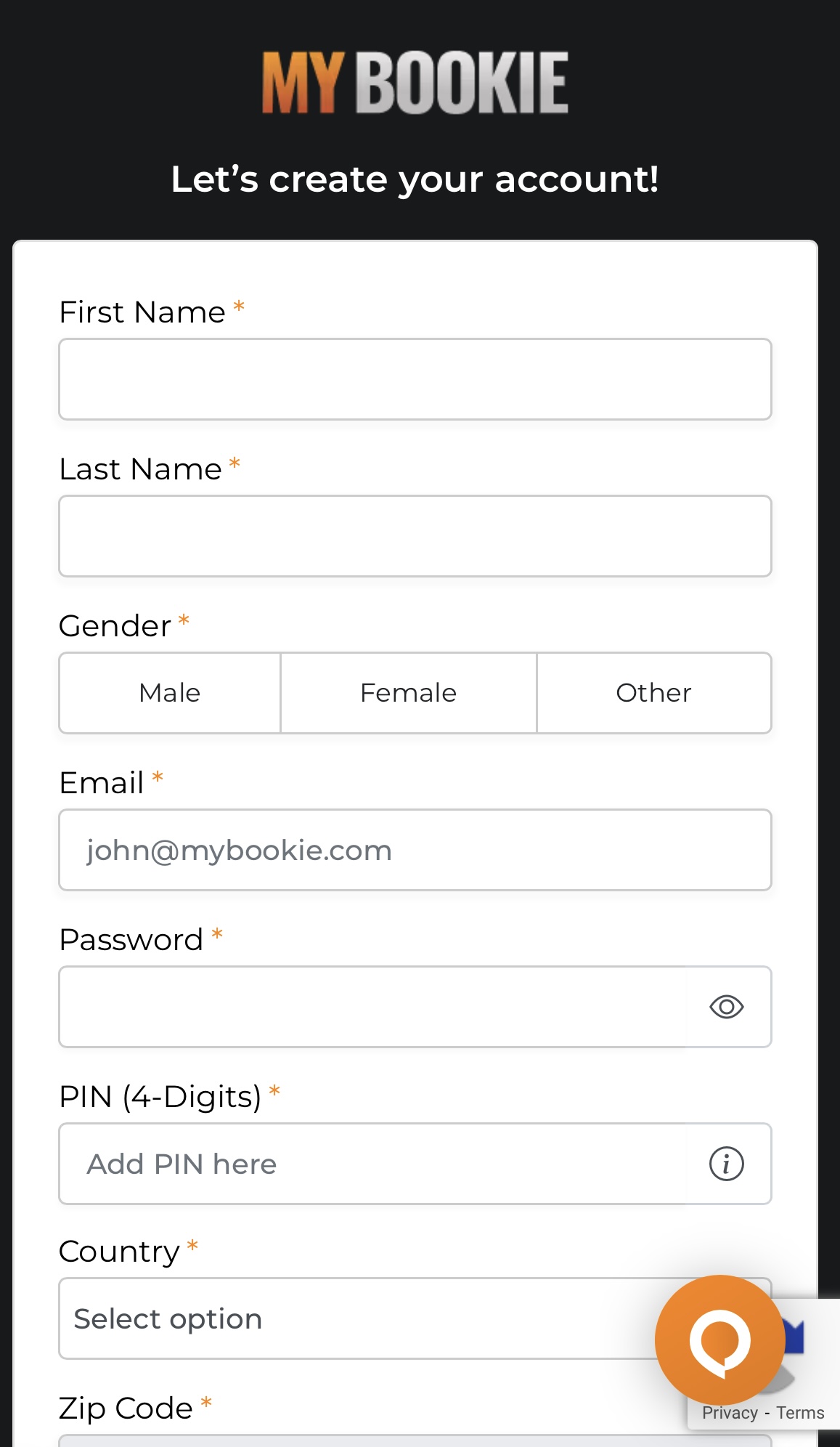Image resolution: width=840 pixels, height=1447 pixels.
Task: Click the "Let's create your account!" heading
Action: [415, 179]
